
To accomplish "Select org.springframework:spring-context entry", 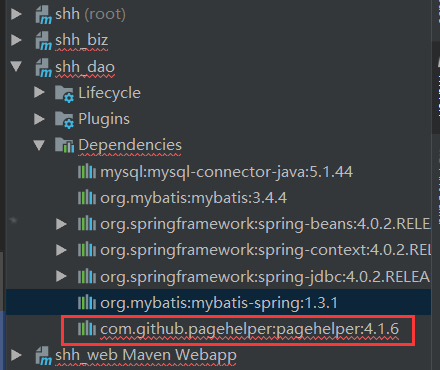I will (x=265, y=250).
